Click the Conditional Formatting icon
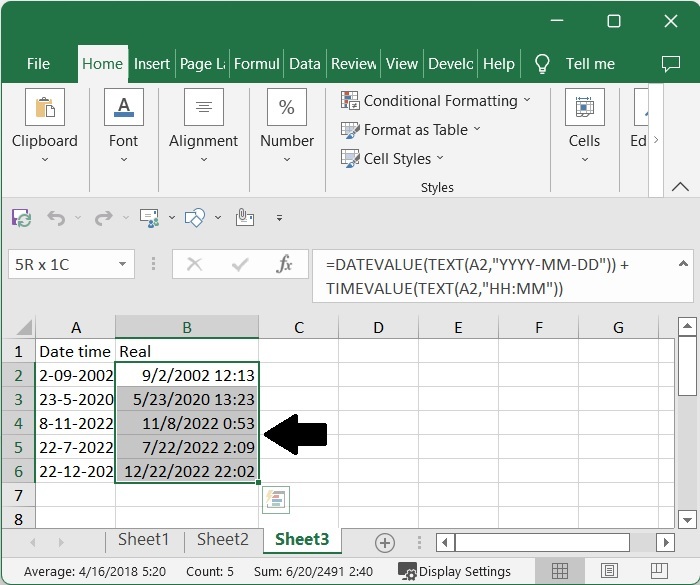 click(x=350, y=101)
